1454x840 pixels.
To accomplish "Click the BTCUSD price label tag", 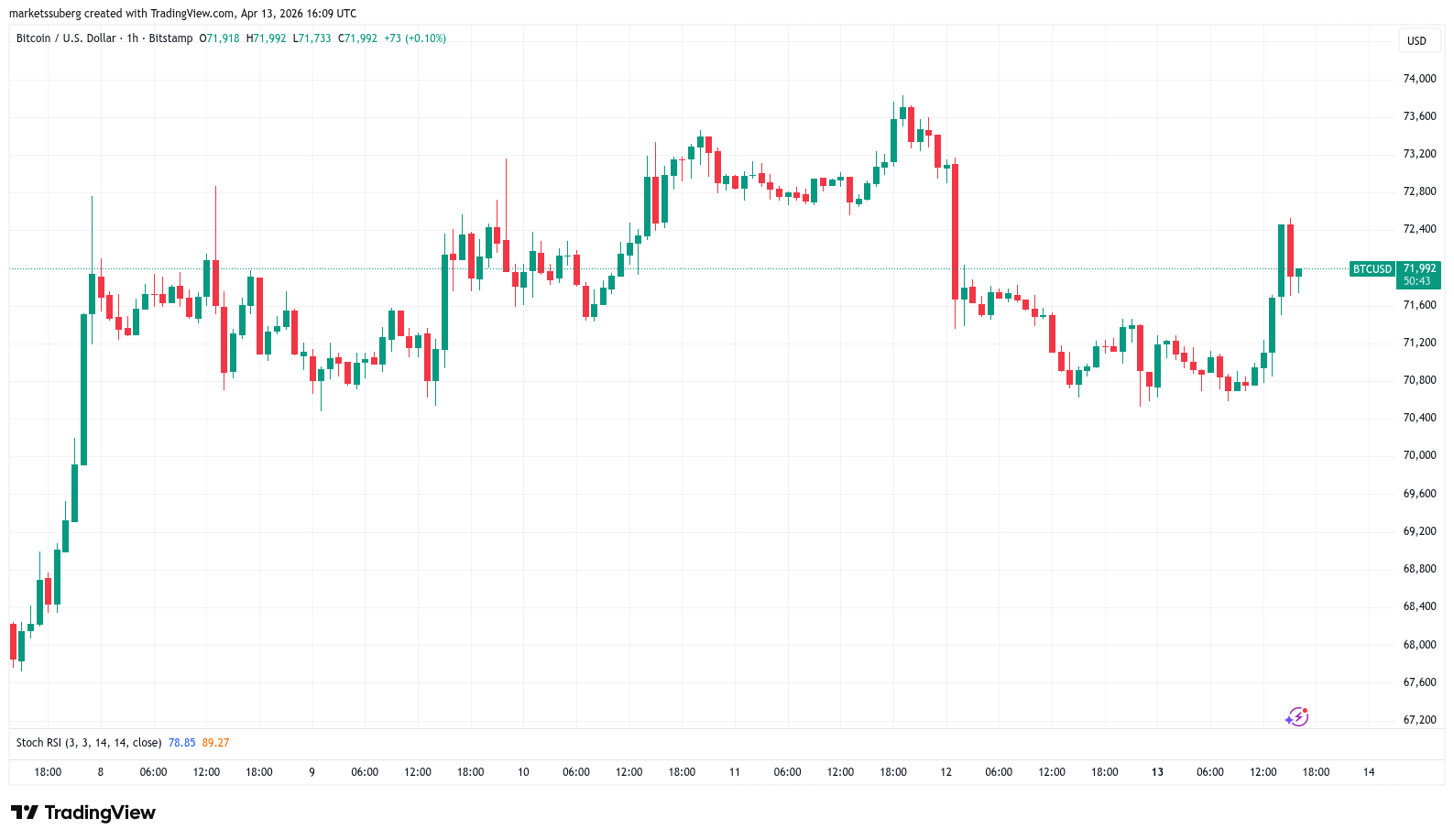I will click(x=1372, y=269).
